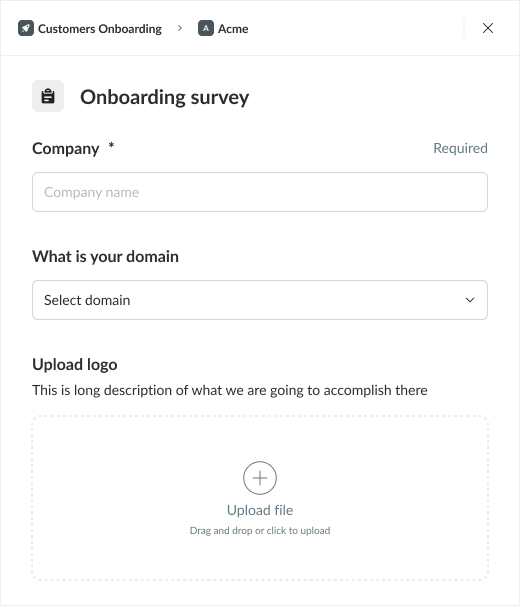Viewport: 520px width, 606px height.
Task: Close the onboarding survey panel with X
Action: (488, 28)
